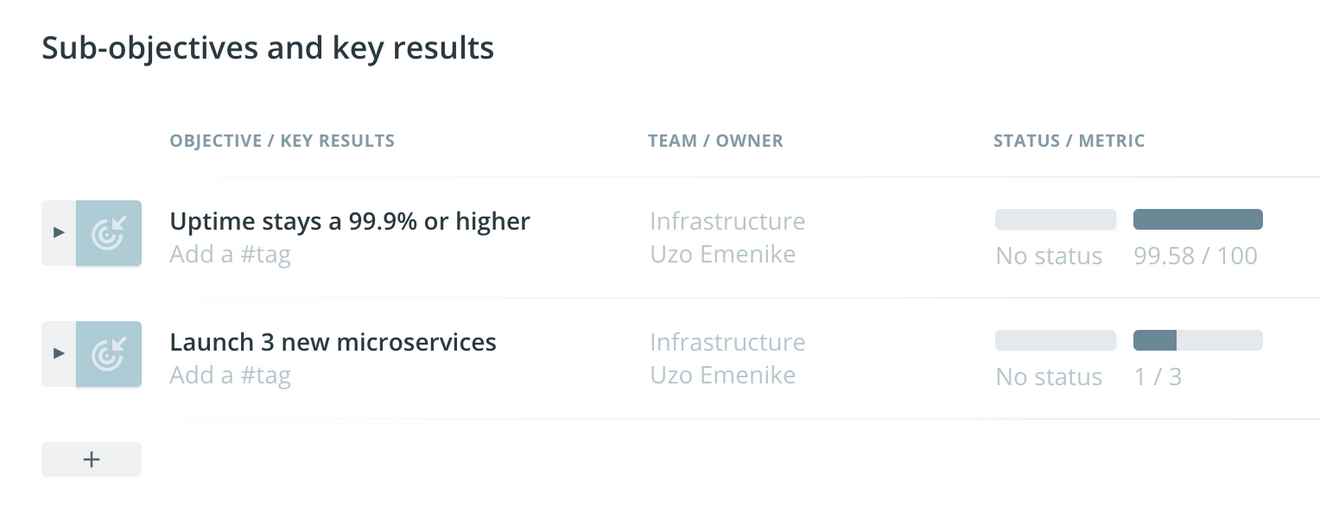Click owner Uzo Emenike on microservices row
Screen dimensions: 1320x506
(x=723, y=375)
